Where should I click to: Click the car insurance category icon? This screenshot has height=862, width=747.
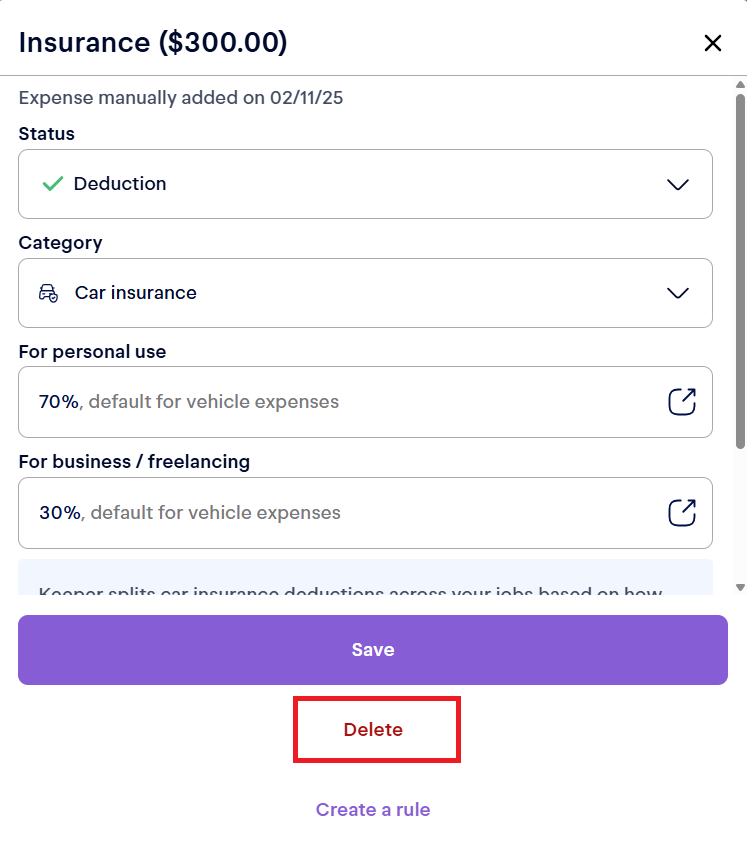coord(48,293)
